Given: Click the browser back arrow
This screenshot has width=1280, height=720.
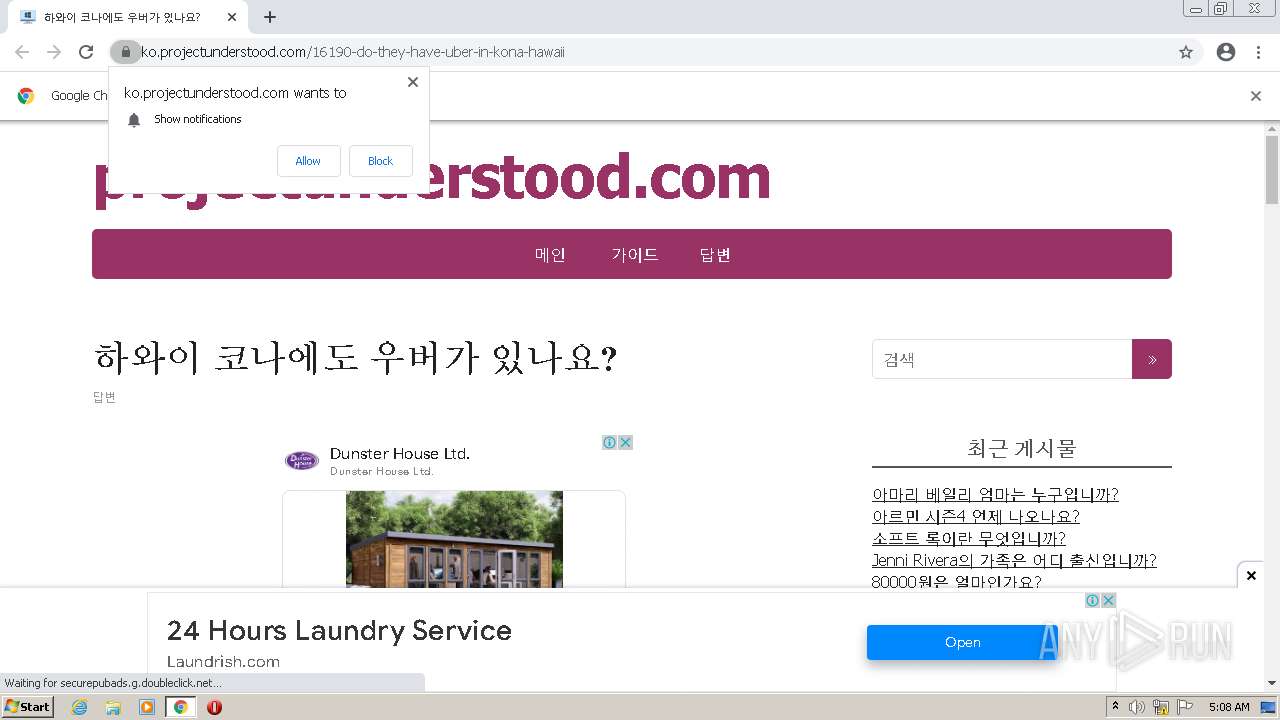Looking at the screenshot, I should (22, 52).
